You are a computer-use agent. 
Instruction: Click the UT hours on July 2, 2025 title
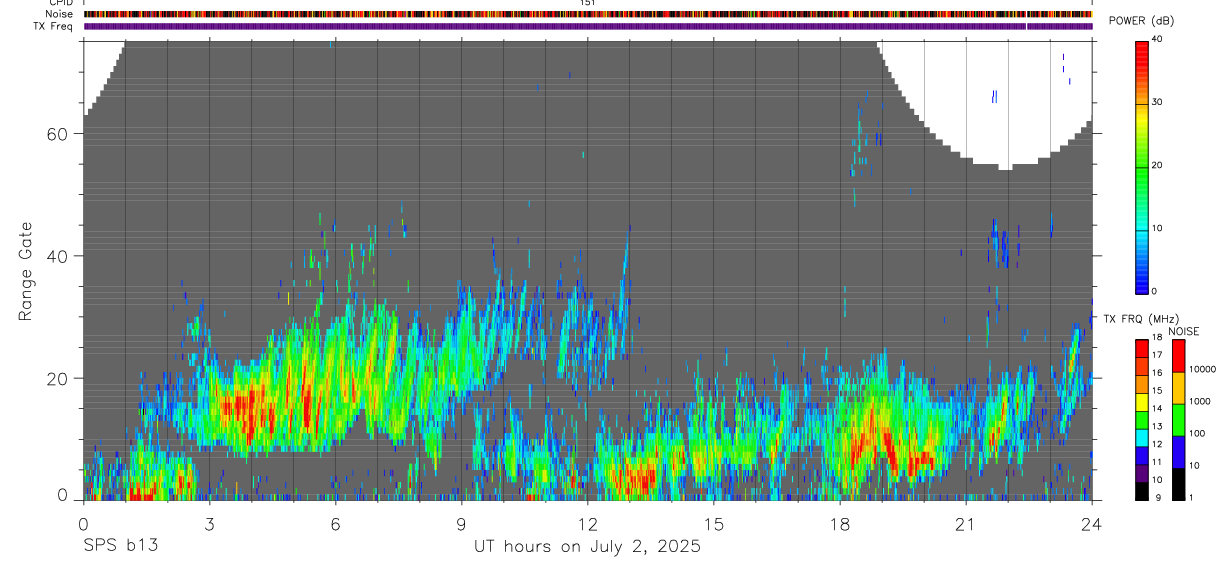tap(587, 546)
